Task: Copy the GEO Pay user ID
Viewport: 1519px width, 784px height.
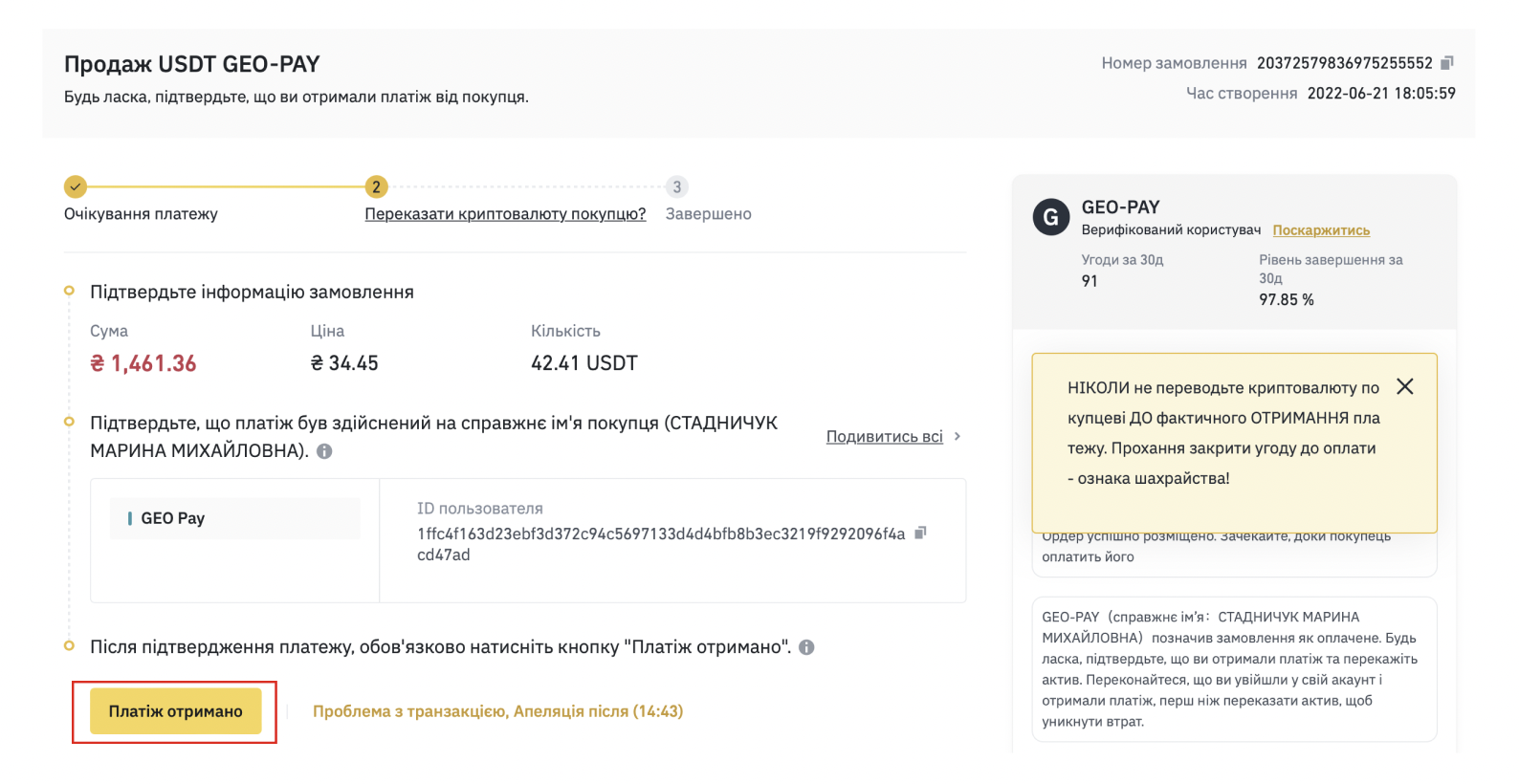Action: coord(920,533)
